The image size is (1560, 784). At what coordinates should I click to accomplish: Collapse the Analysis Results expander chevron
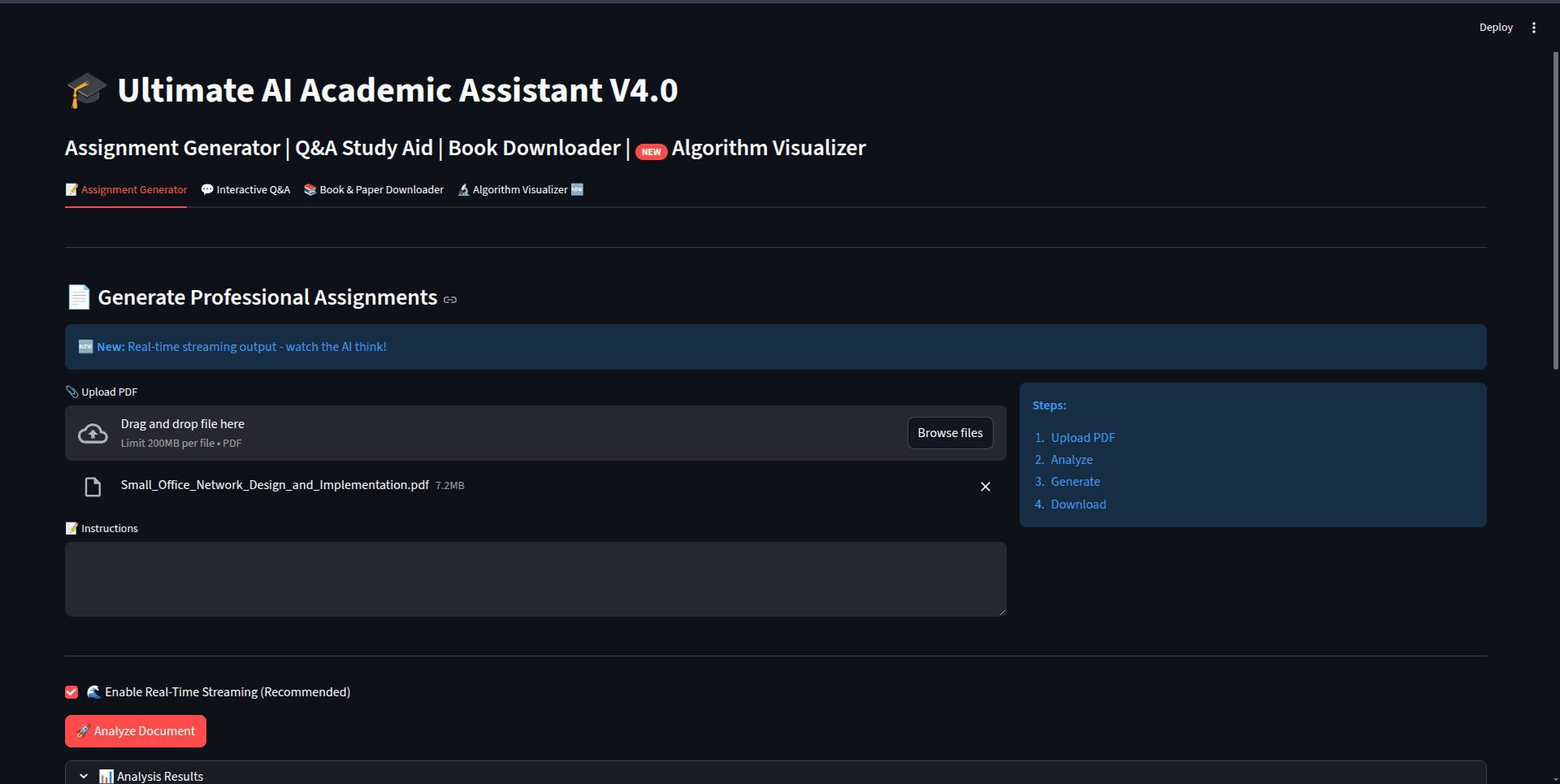(x=84, y=777)
